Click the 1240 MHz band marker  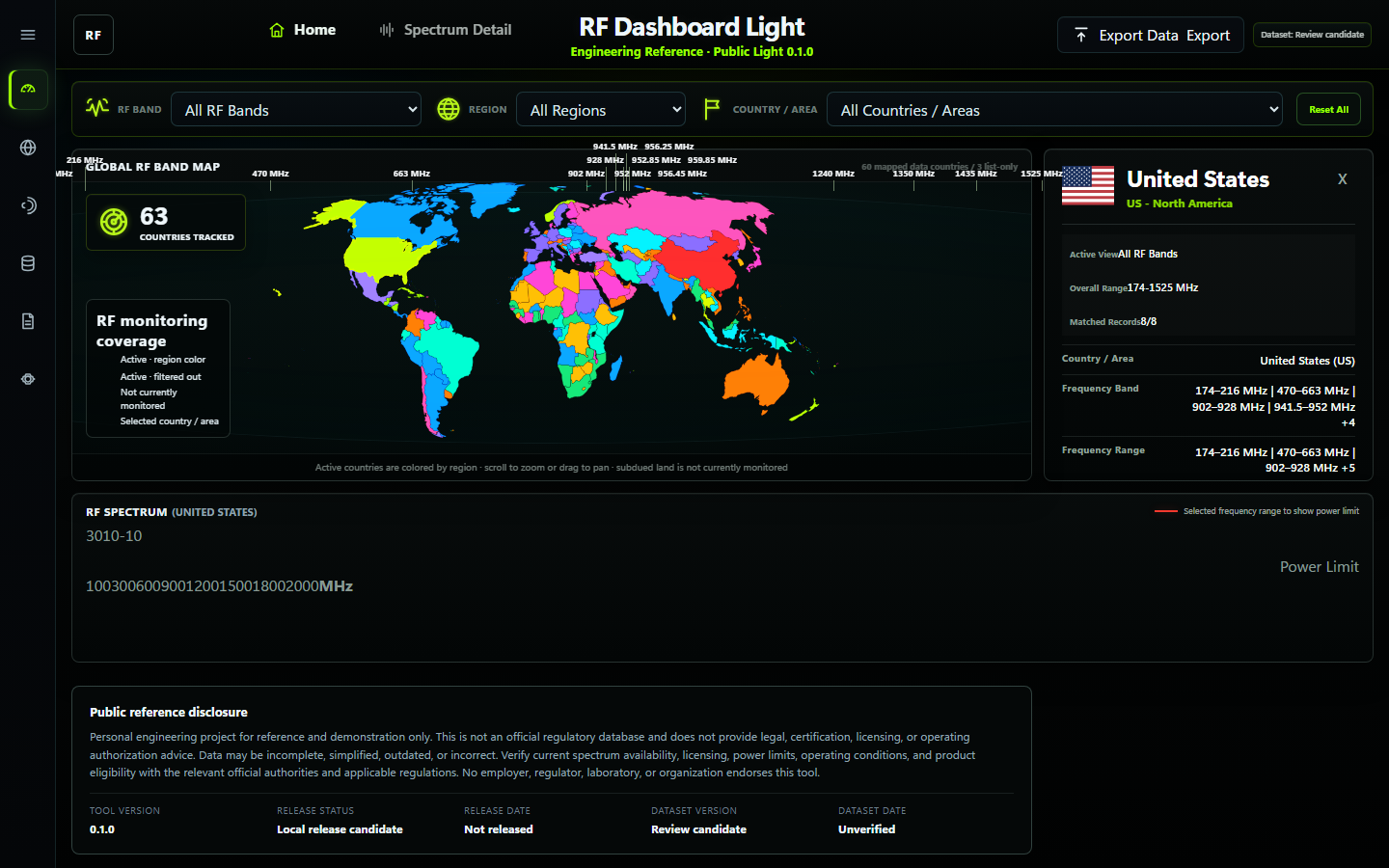(832, 174)
